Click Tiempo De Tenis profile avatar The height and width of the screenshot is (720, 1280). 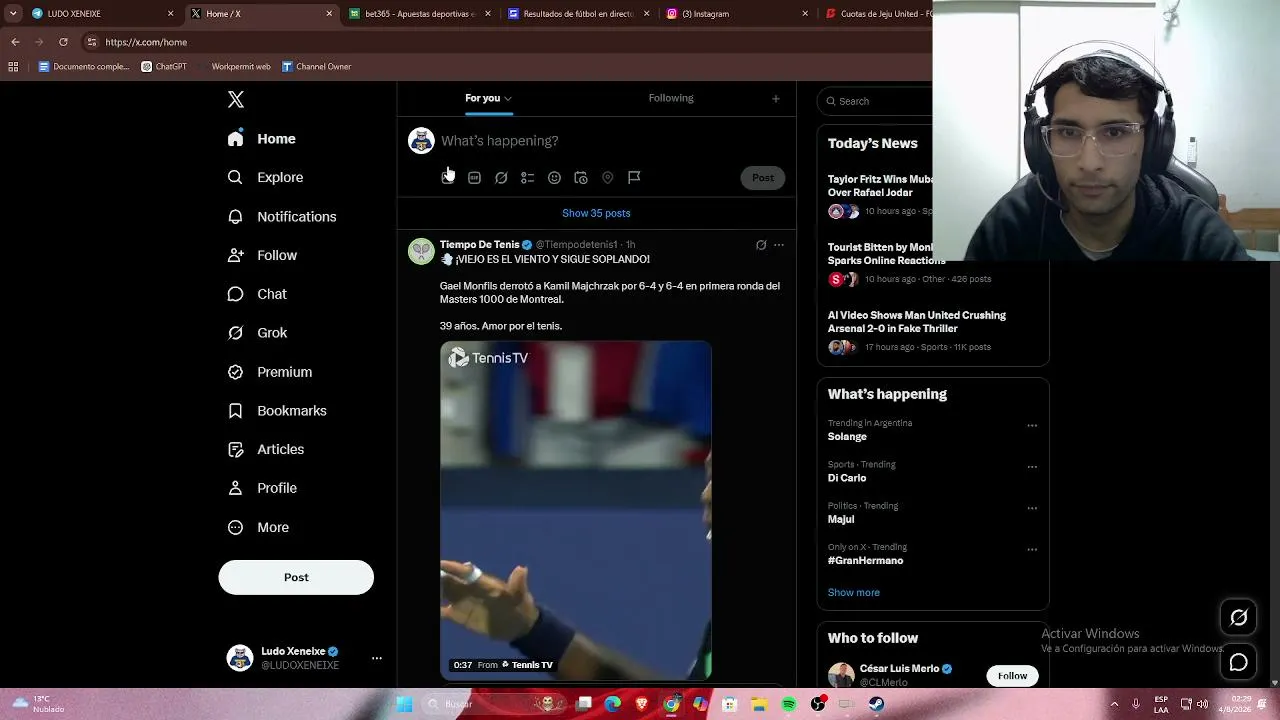point(421,251)
